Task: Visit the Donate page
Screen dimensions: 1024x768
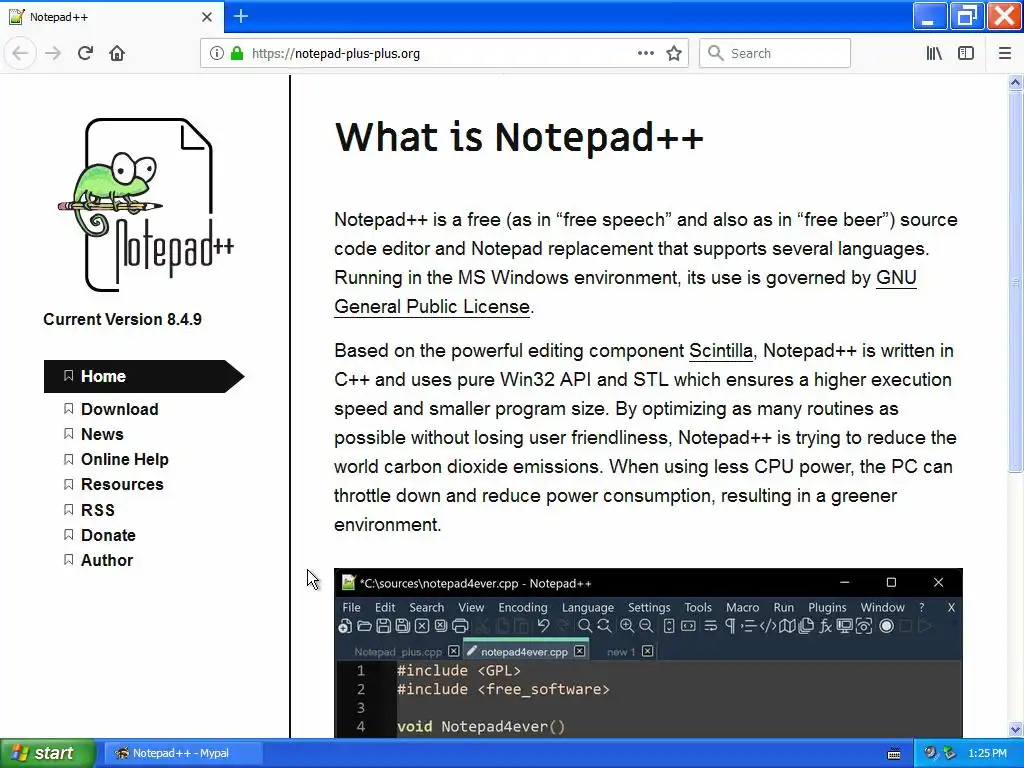Action: pos(108,535)
